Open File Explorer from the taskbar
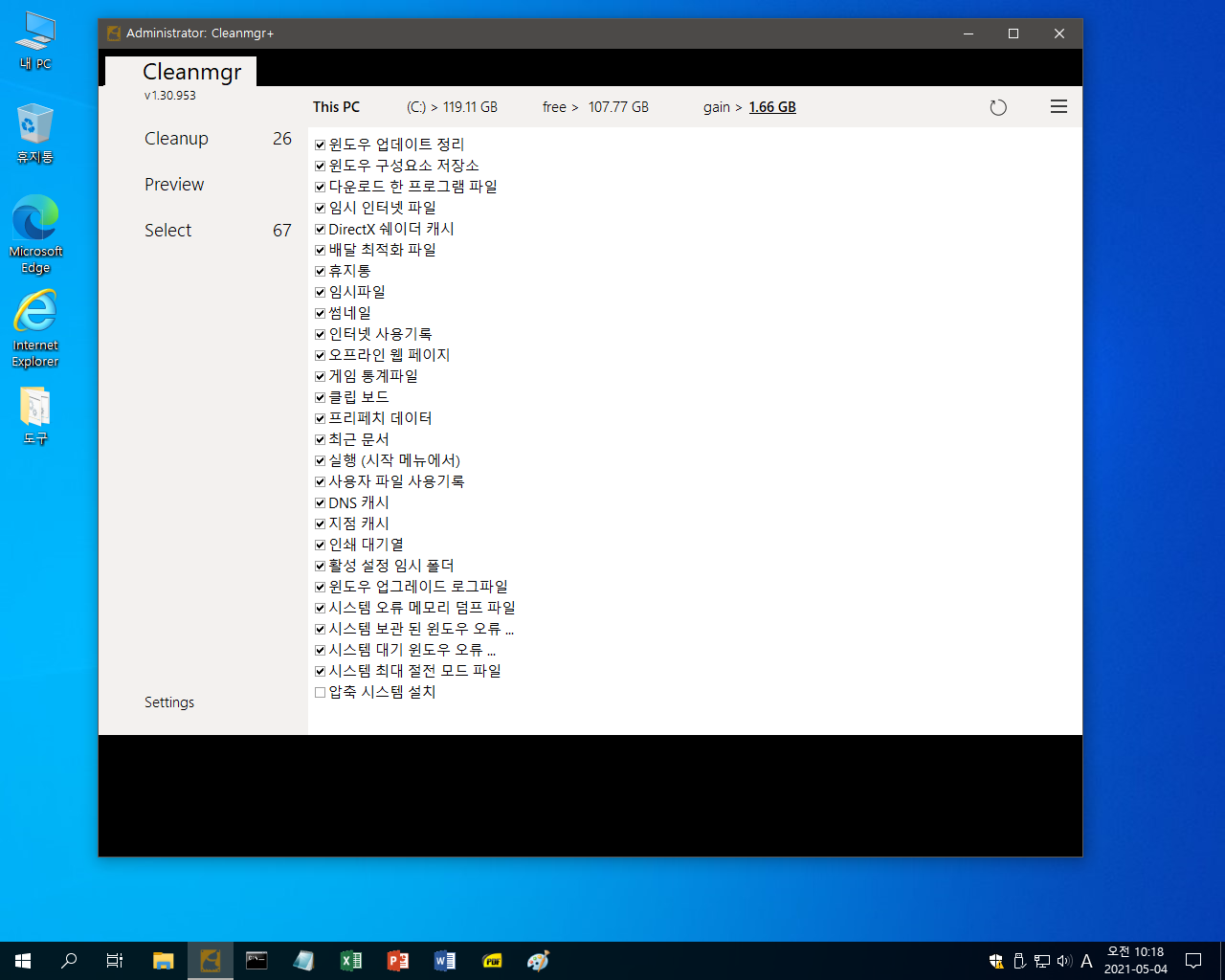This screenshot has height=980, width=1225. [164, 961]
